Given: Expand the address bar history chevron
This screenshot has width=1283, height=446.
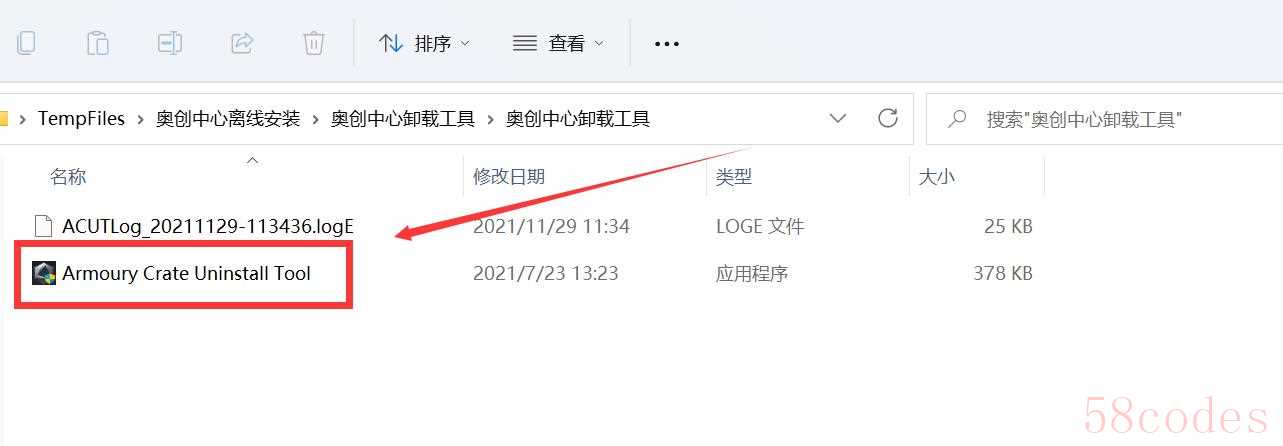Looking at the screenshot, I should pos(838,119).
